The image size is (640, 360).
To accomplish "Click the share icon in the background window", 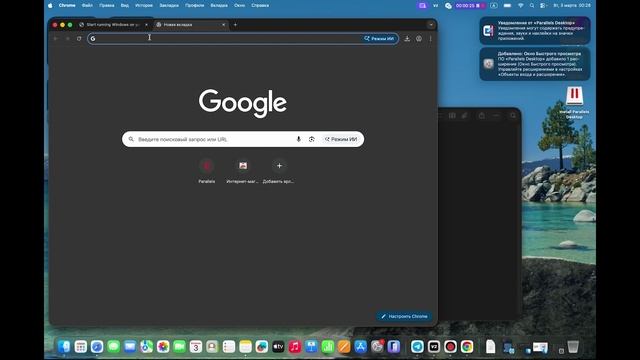I will (482, 116).
